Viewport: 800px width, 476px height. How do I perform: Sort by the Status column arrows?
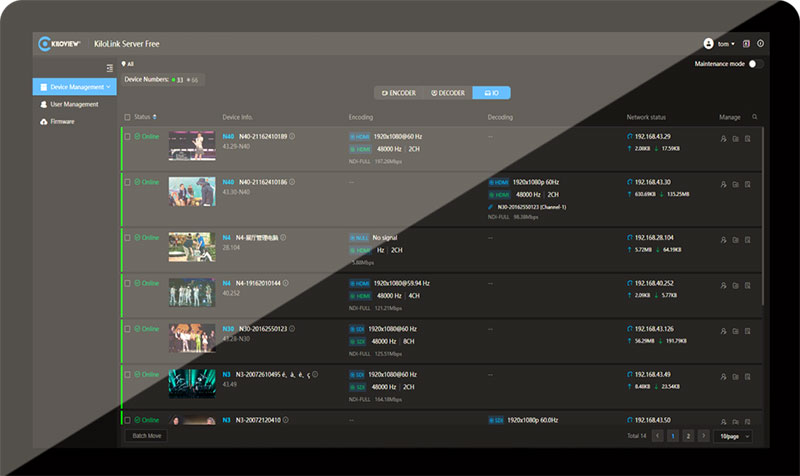[155, 117]
